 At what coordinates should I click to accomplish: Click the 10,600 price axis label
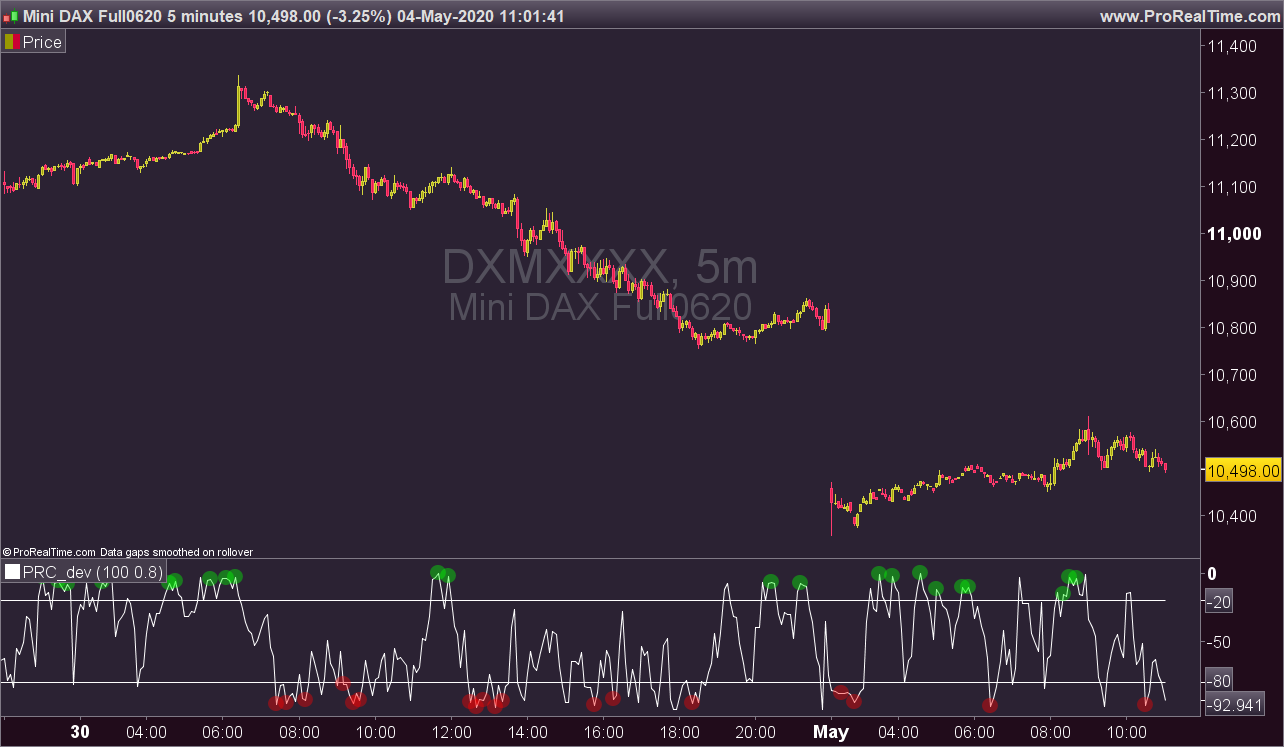[1232, 422]
